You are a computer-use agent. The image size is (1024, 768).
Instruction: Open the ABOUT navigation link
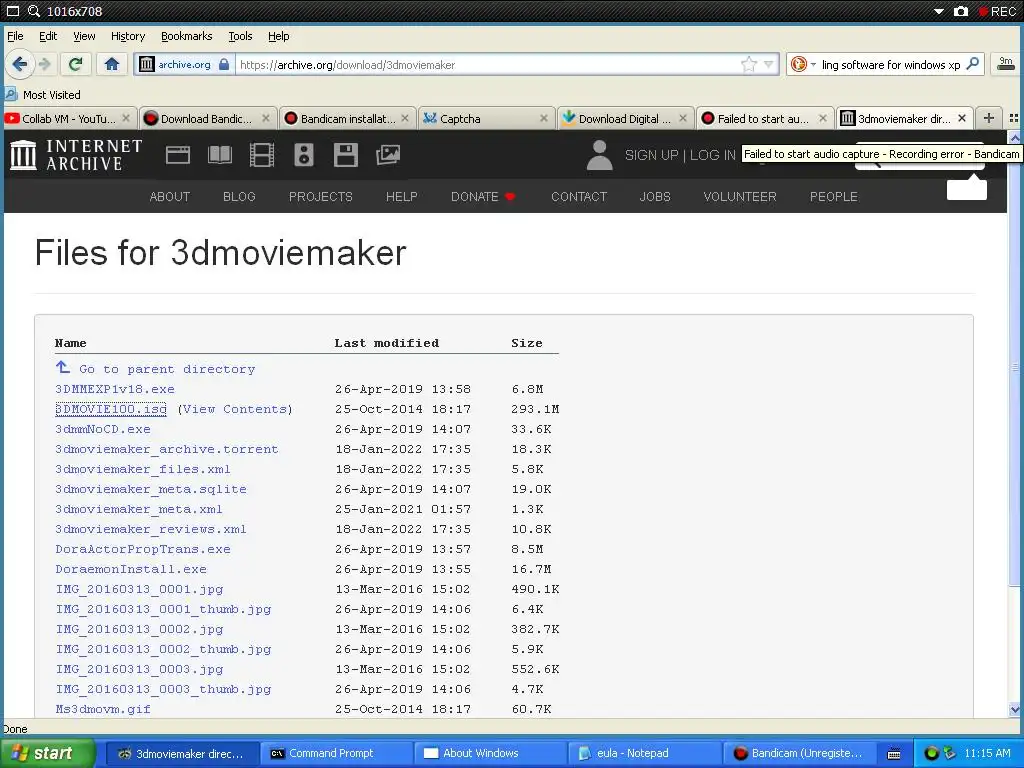[x=170, y=197]
